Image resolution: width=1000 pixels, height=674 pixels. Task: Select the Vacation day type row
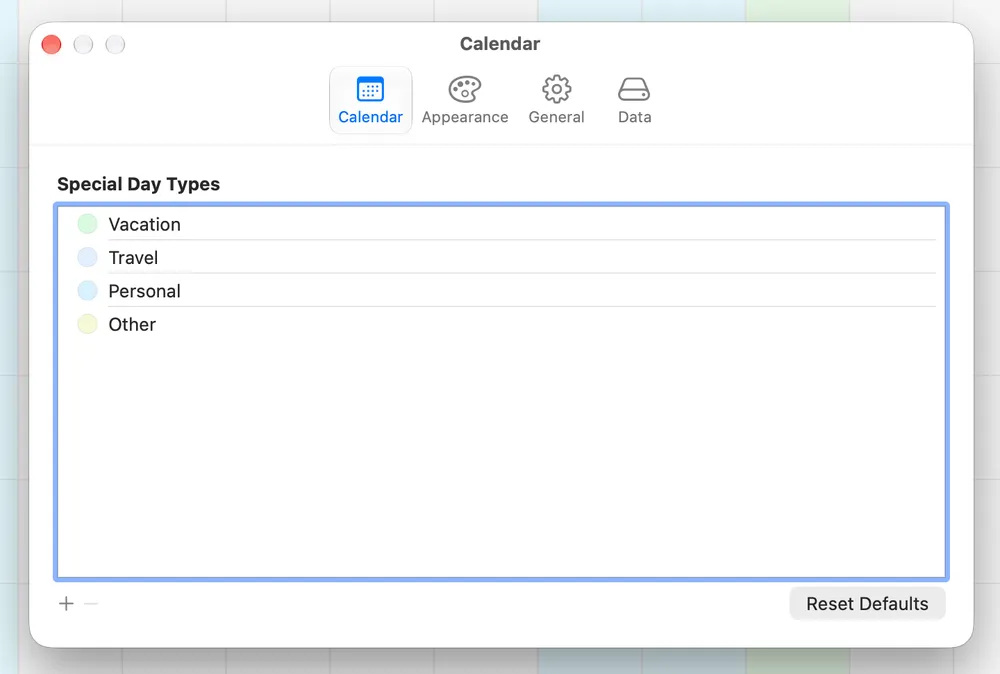[501, 224]
